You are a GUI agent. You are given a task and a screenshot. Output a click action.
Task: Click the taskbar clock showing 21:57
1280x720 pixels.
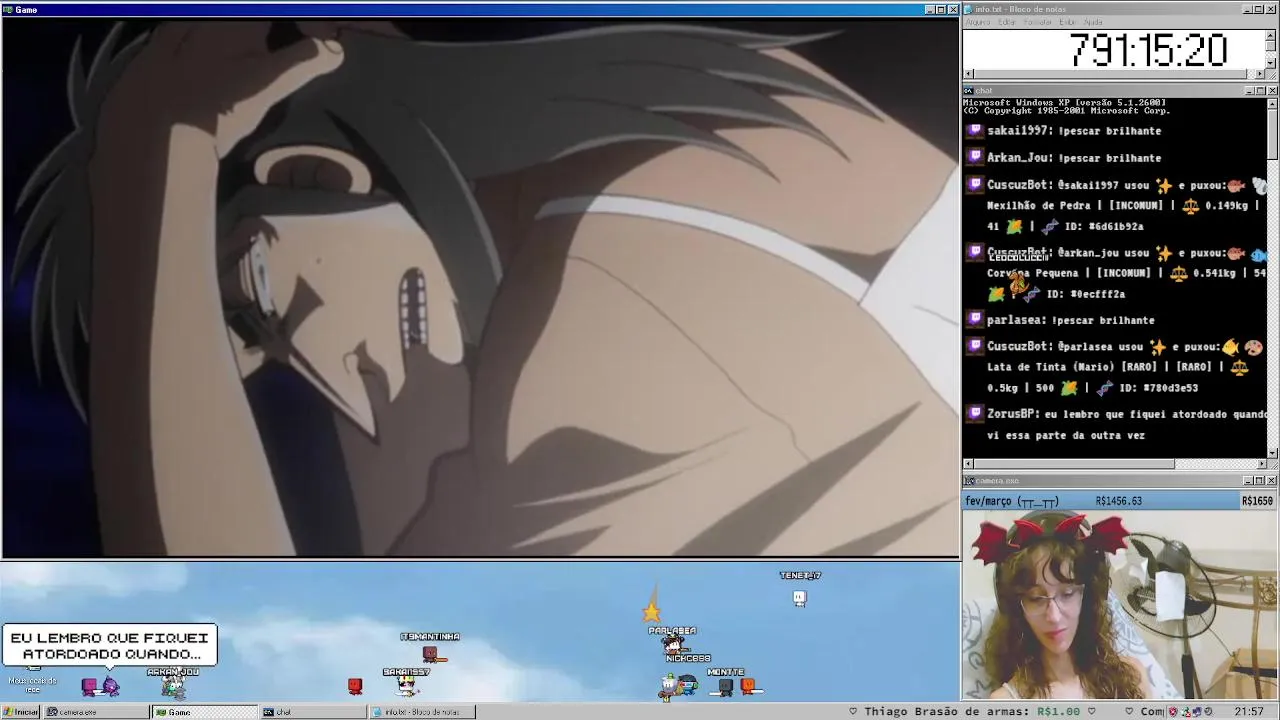pos(1249,712)
